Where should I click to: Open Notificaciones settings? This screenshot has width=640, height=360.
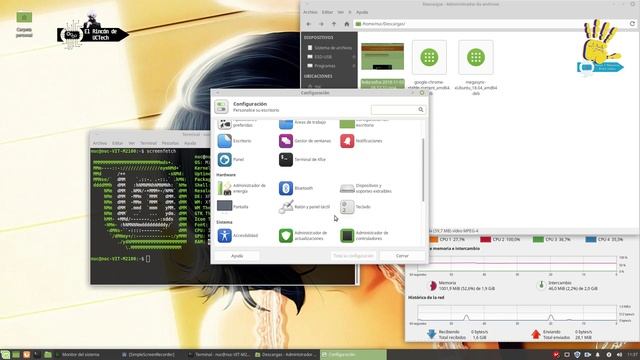click(x=361, y=141)
